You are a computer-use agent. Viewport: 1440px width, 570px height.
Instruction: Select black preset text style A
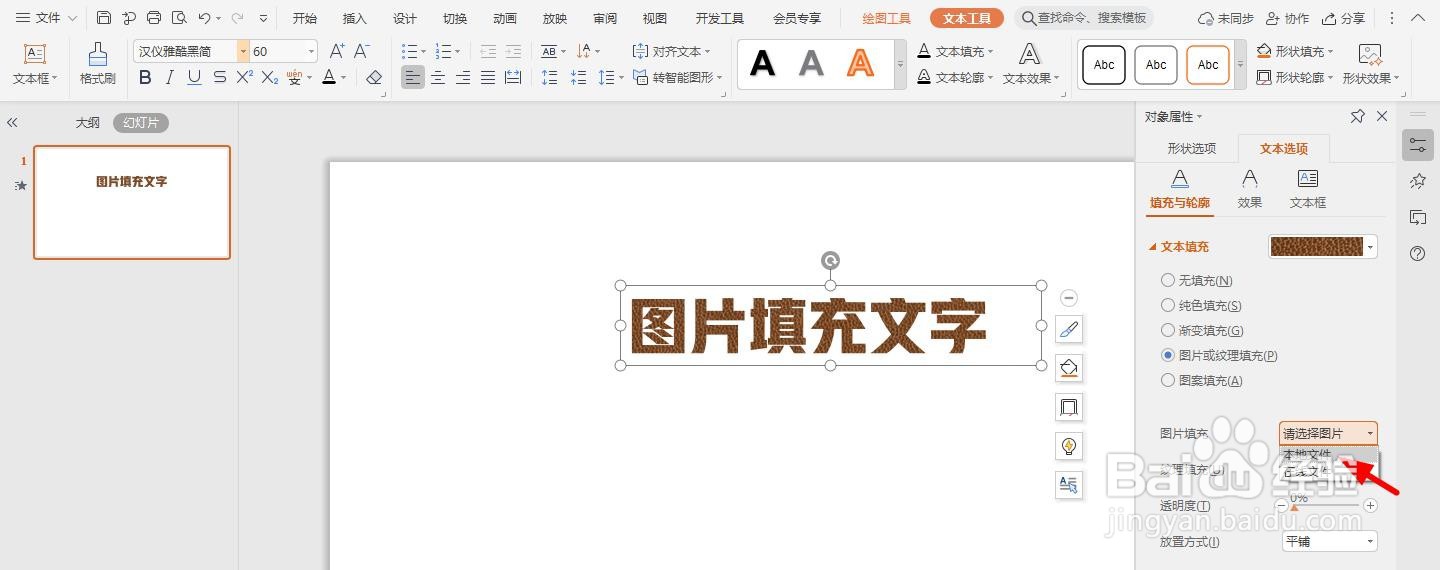click(x=763, y=64)
